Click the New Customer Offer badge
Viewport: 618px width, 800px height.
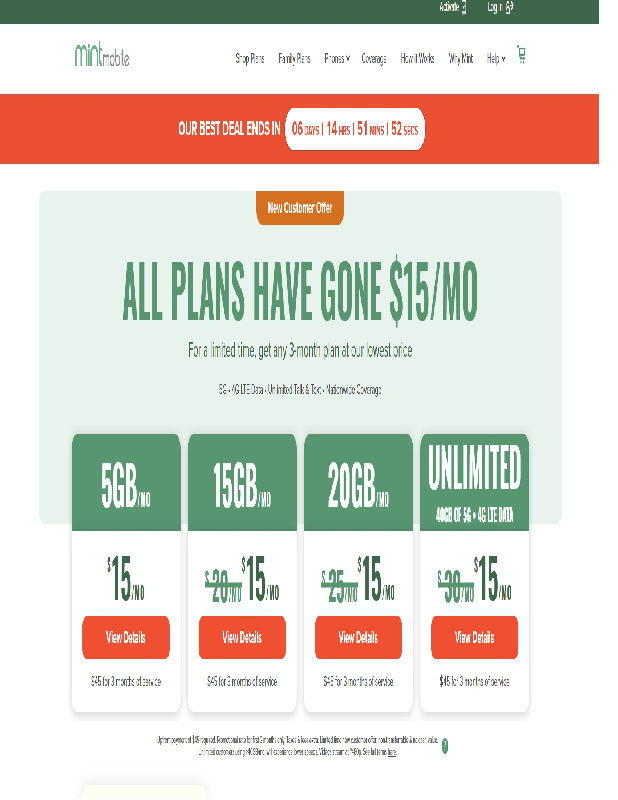tap(300, 208)
